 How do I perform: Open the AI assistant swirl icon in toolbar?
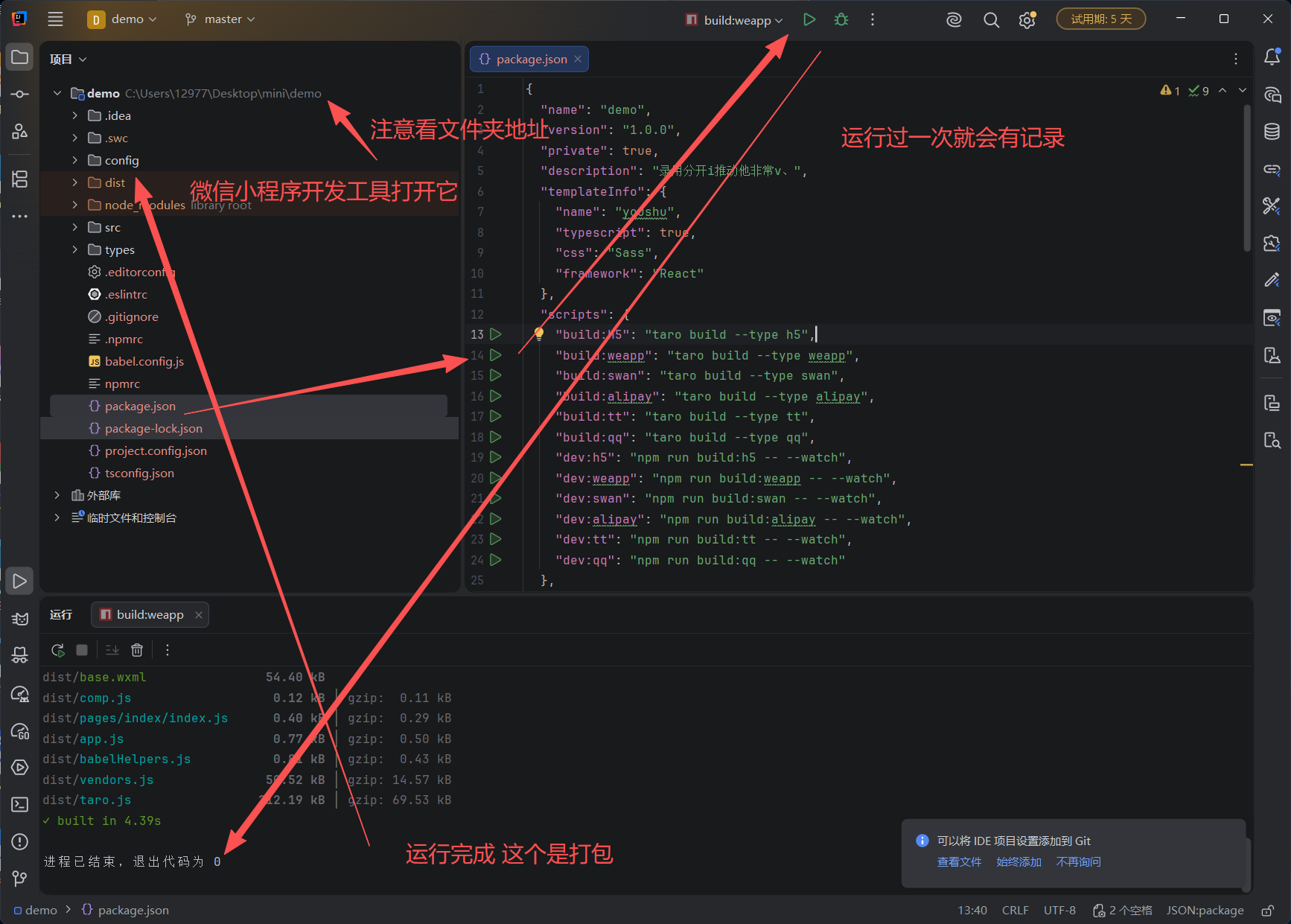click(954, 20)
